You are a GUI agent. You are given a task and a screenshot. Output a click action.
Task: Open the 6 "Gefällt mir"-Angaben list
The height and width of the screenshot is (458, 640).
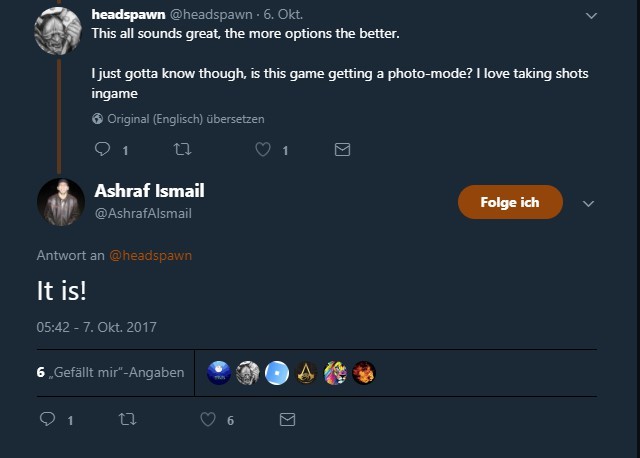tap(110, 372)
